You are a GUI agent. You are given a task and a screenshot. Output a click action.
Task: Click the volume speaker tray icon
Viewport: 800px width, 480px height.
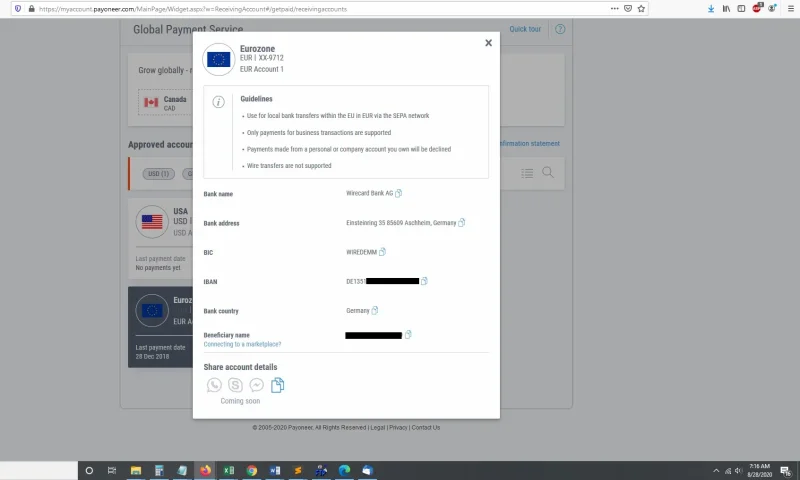738,470
